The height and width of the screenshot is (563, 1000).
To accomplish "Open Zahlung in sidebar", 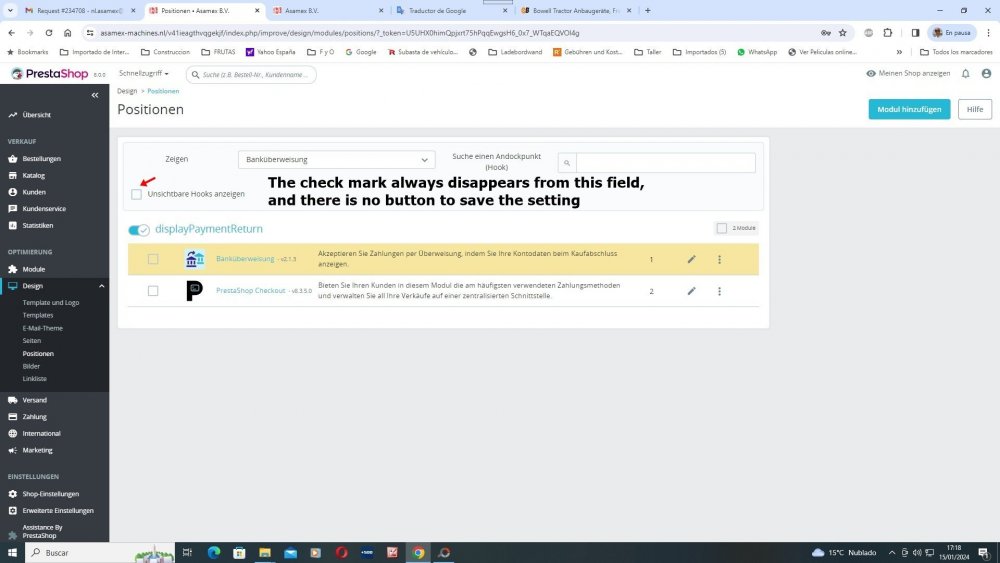I will (34, 417).
